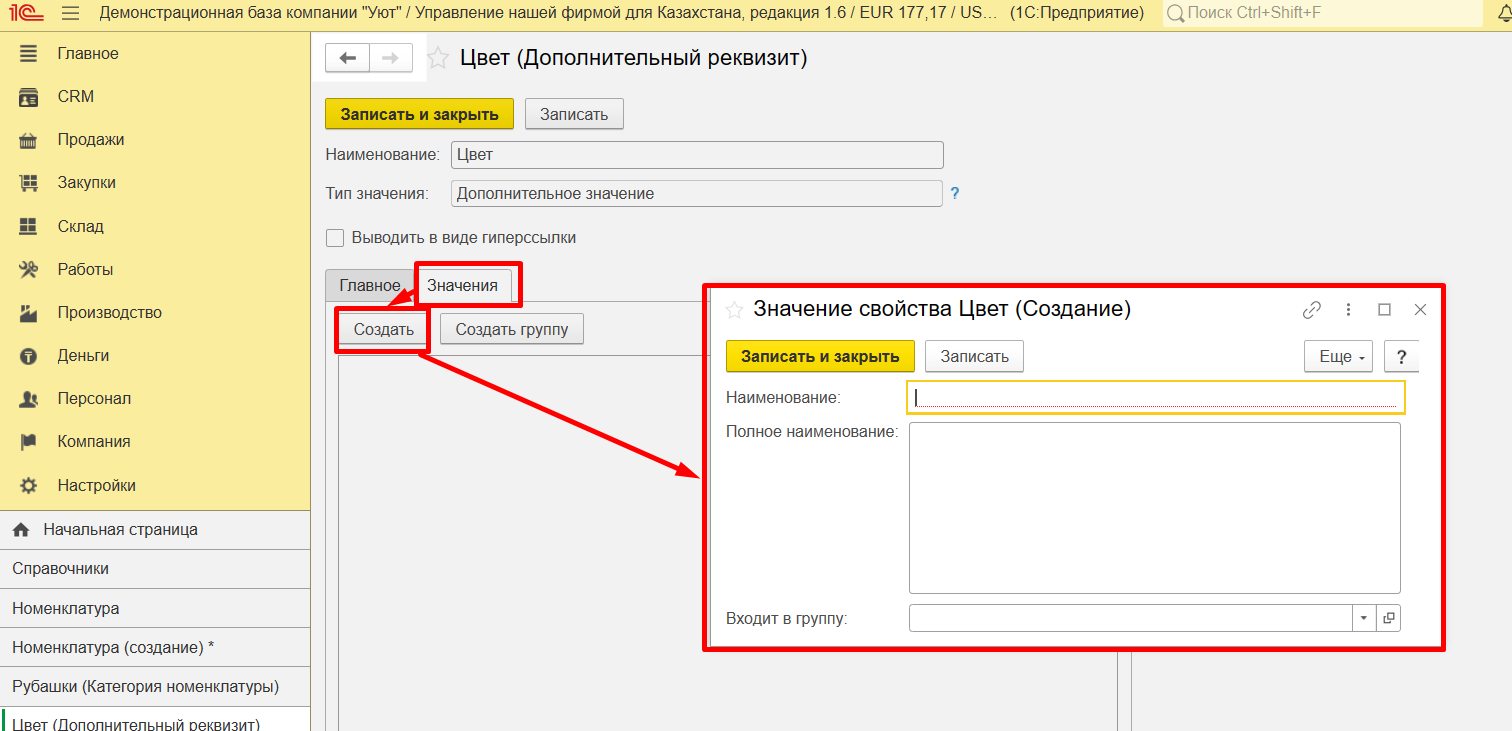
Task: Switch to the Главное tab
Action: 369,285
